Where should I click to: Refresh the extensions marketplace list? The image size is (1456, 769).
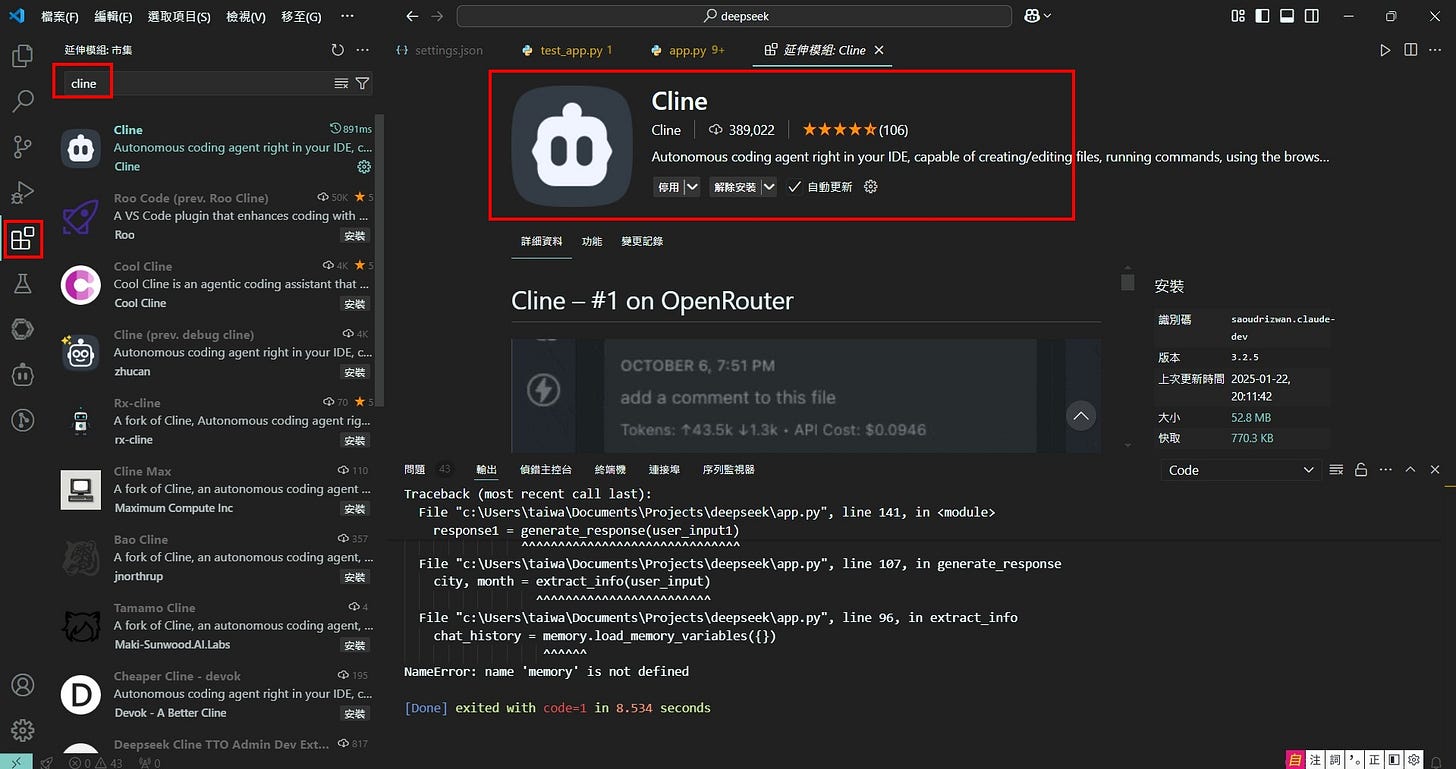337,50
